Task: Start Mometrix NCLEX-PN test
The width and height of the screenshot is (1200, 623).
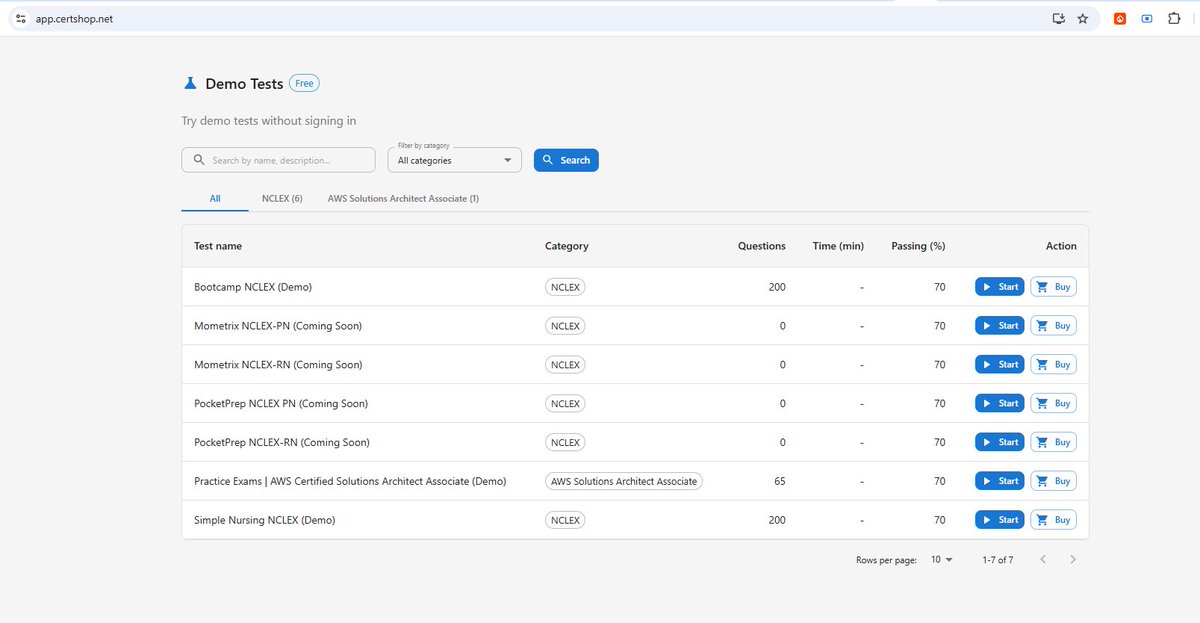Action: [x=1000, y=326]
